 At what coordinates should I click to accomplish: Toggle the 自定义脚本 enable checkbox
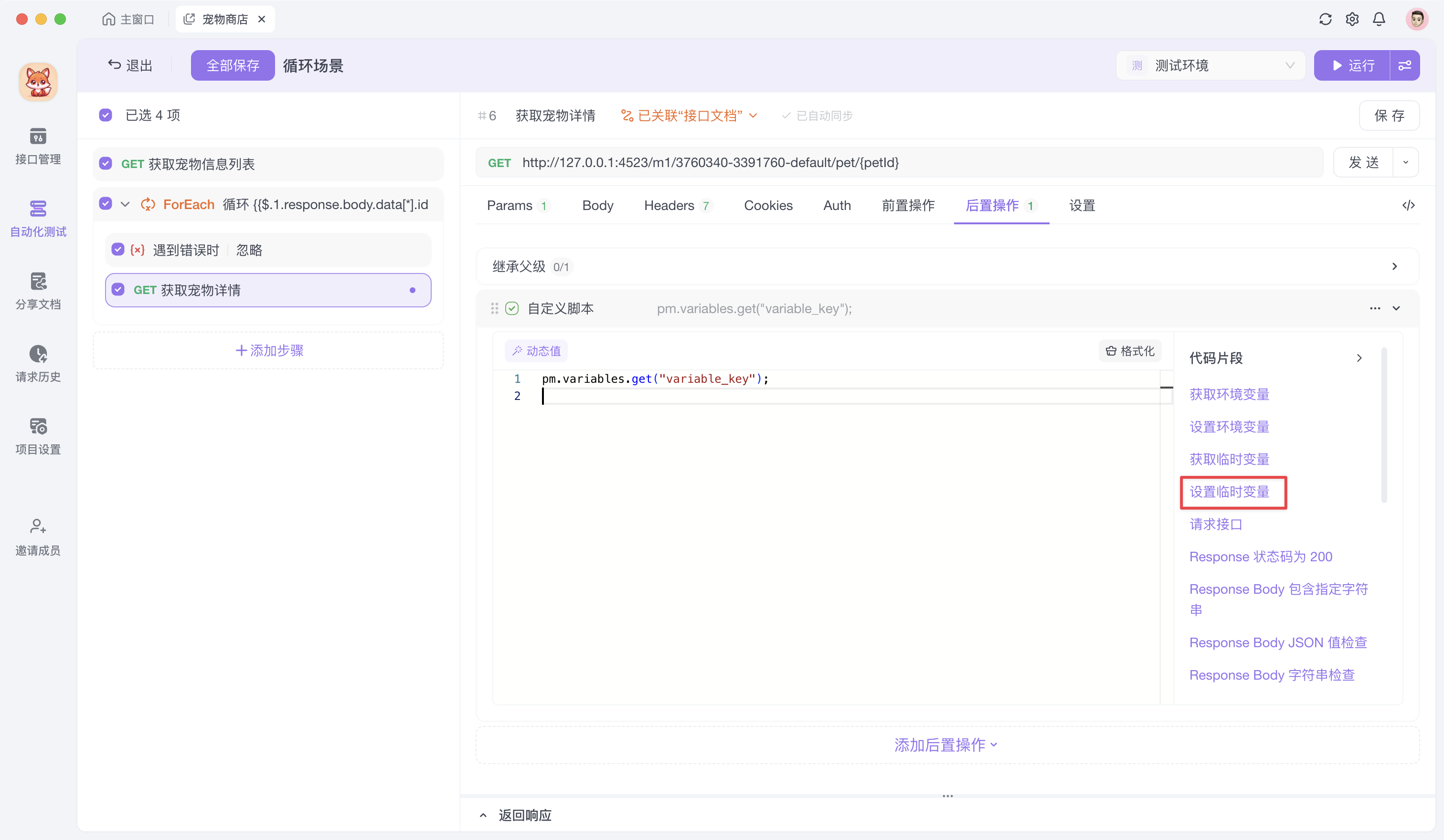[512, 308]
